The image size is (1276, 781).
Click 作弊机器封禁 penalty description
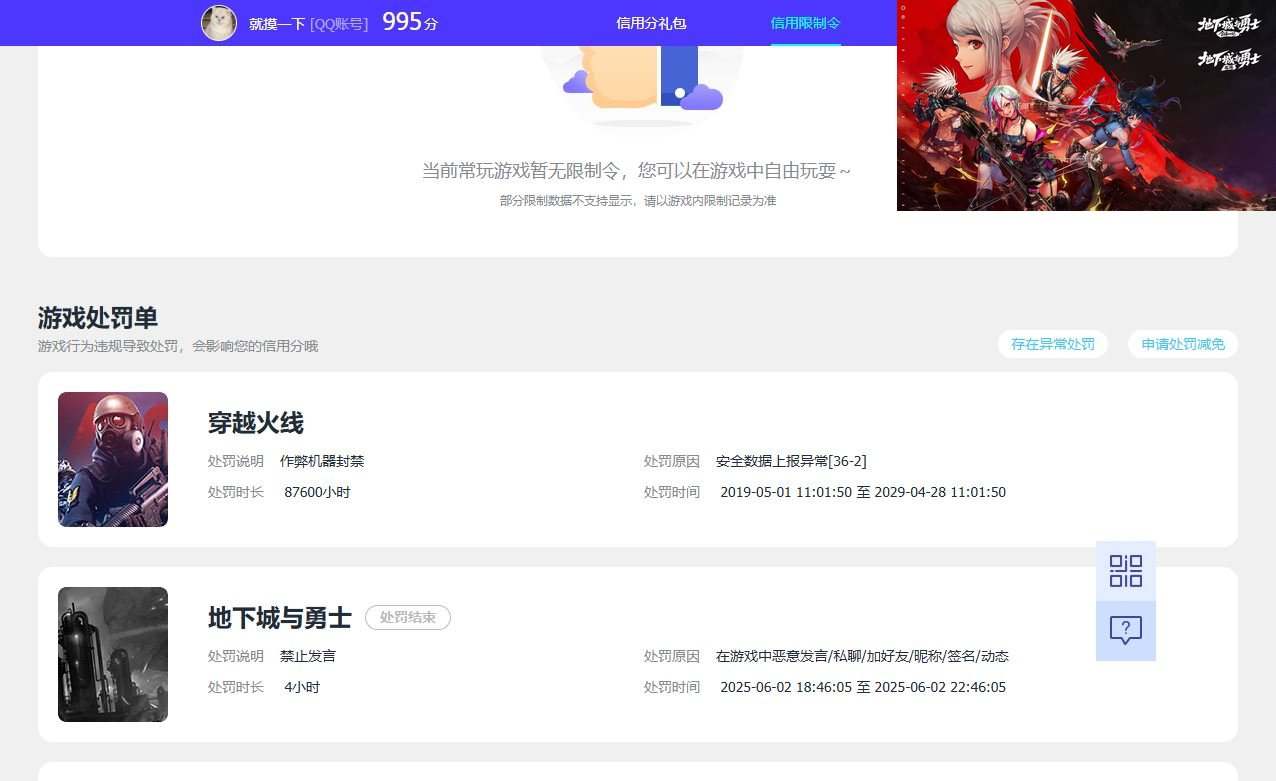tap(322, 461)
